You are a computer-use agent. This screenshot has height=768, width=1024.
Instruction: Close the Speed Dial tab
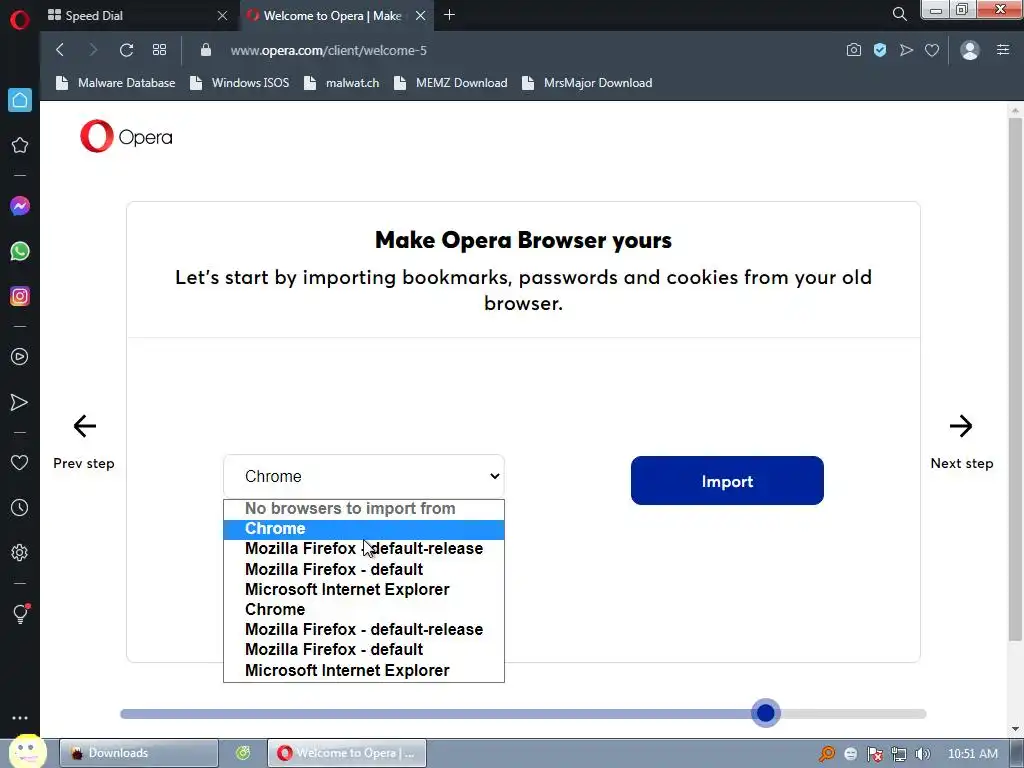(223, 15)
